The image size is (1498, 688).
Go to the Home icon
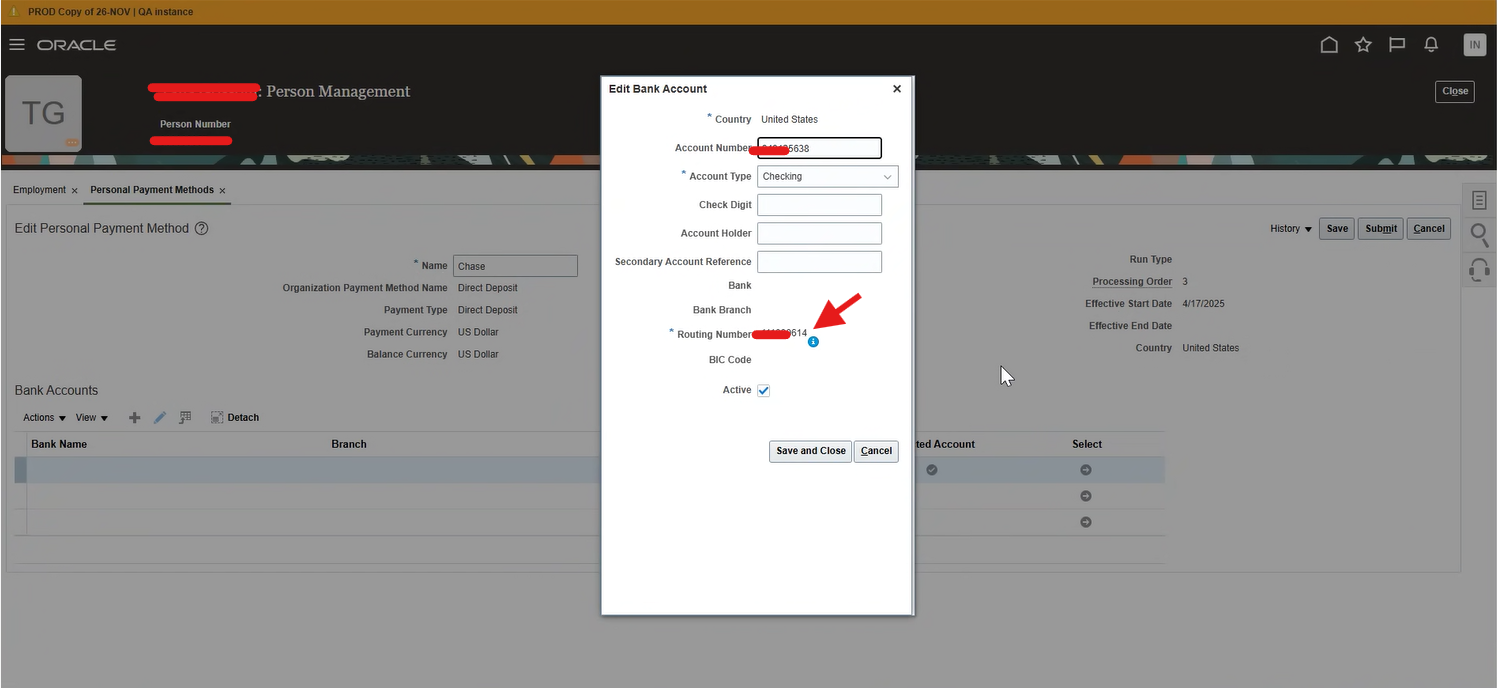click(x=1329, y=45)
